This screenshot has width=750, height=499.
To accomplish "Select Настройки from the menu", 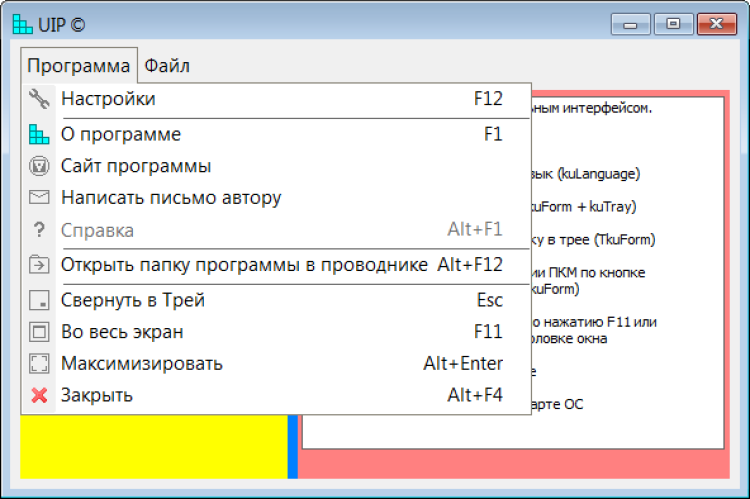I will tap(108, 99).
